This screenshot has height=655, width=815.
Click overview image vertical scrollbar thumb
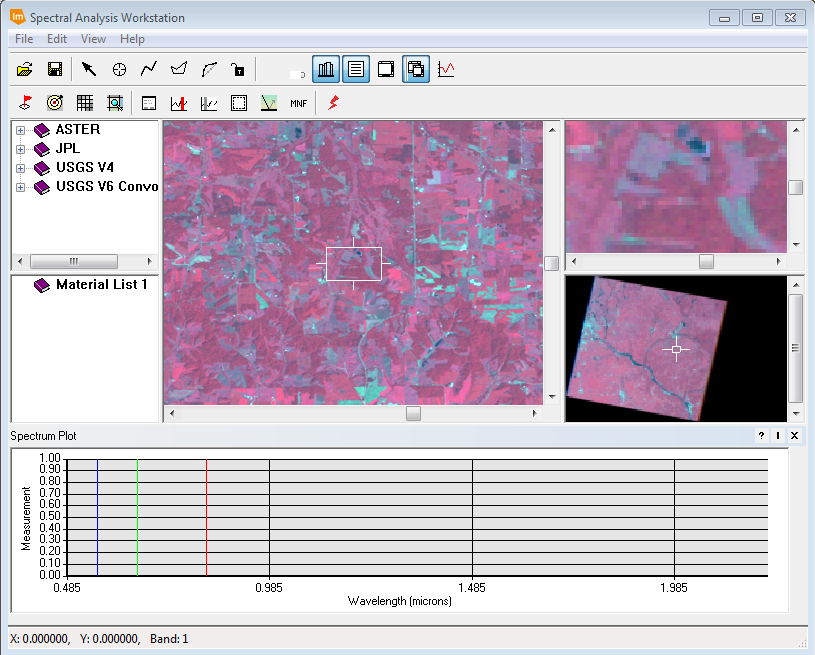[x=796, y=348]
